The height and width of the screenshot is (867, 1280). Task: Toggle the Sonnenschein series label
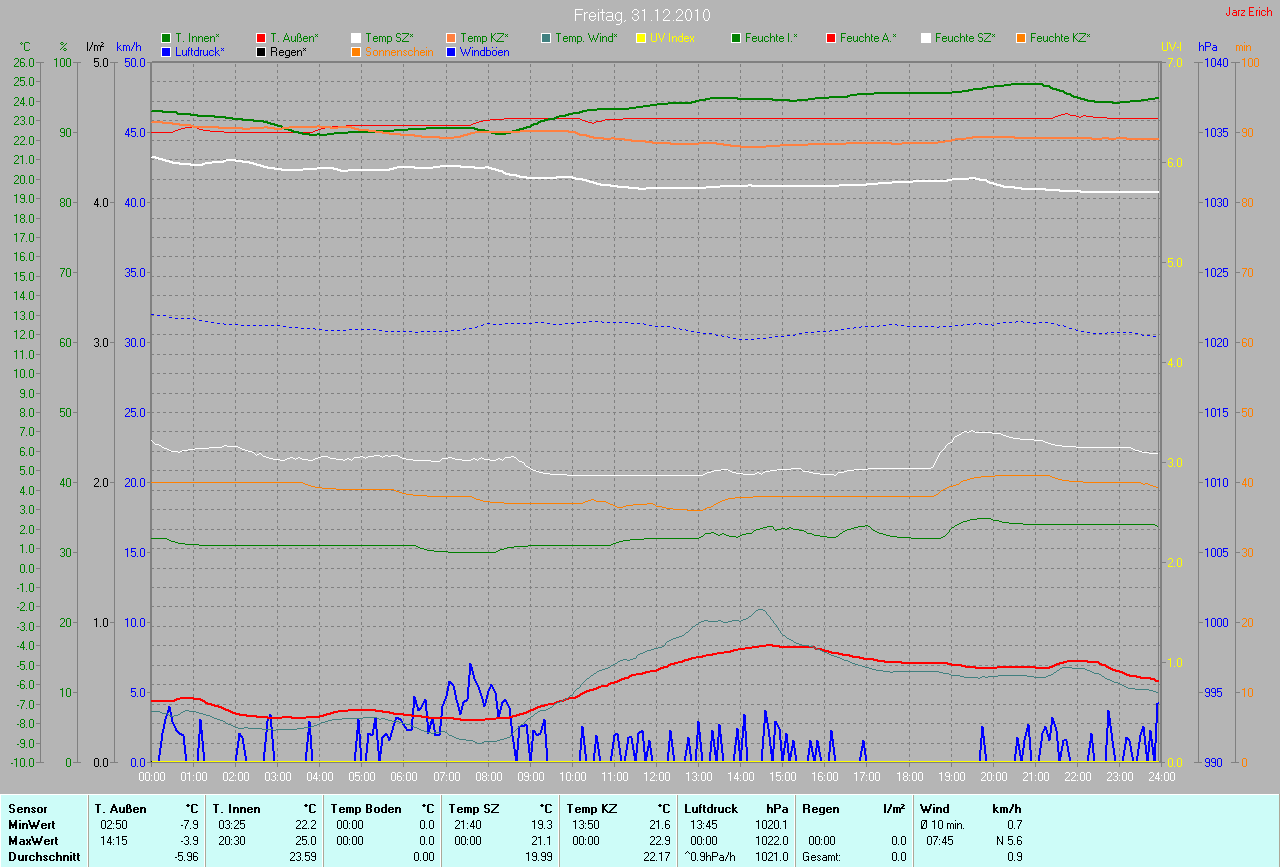399,52
